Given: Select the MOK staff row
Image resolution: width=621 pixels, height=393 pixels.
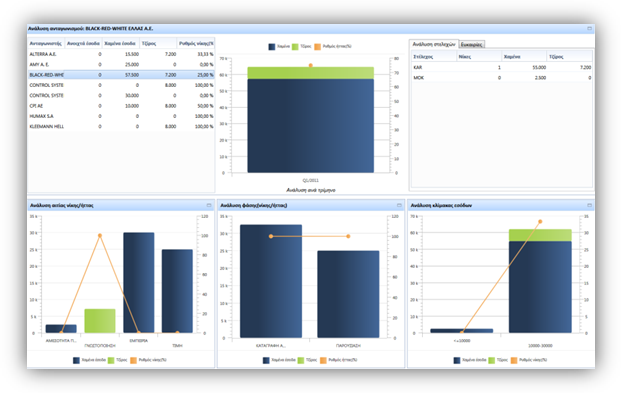Looking at the screenshot, I should pos(502,78).
